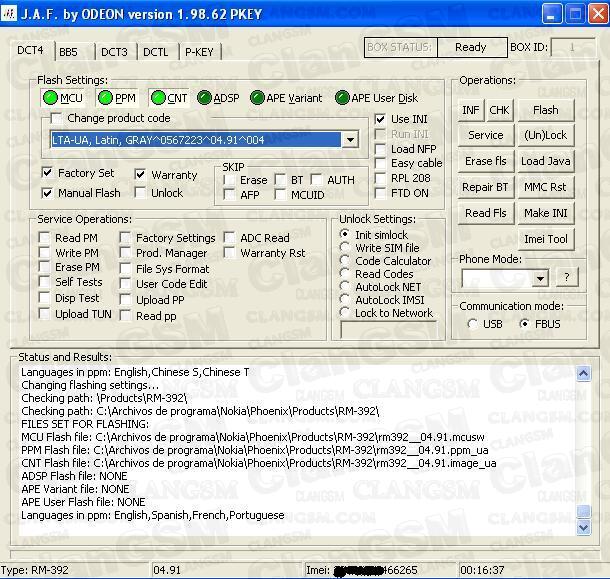Image resolution: width=610 pixels, height=579 pixels.
Task: Check the Factory Settings service option
Action: [125, 238]
